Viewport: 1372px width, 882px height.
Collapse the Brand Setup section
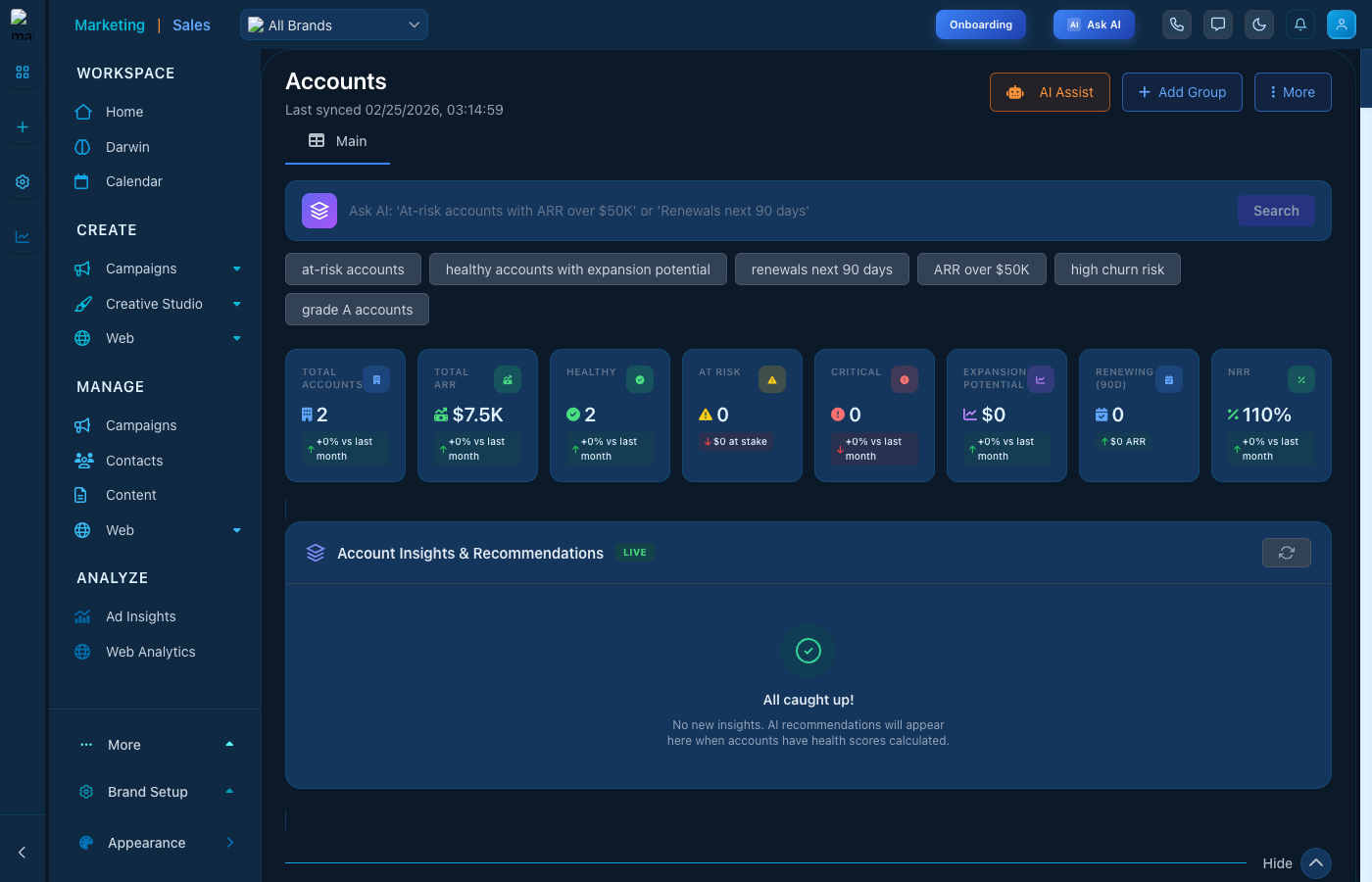pos(229,792)
